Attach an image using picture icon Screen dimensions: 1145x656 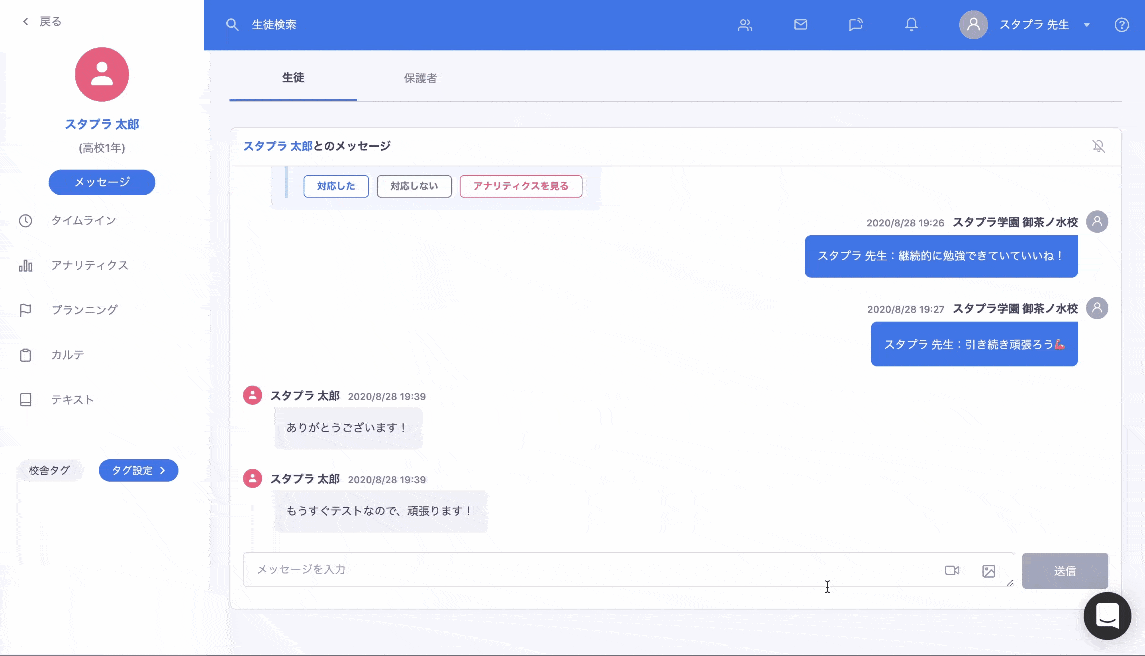[989, 570]
